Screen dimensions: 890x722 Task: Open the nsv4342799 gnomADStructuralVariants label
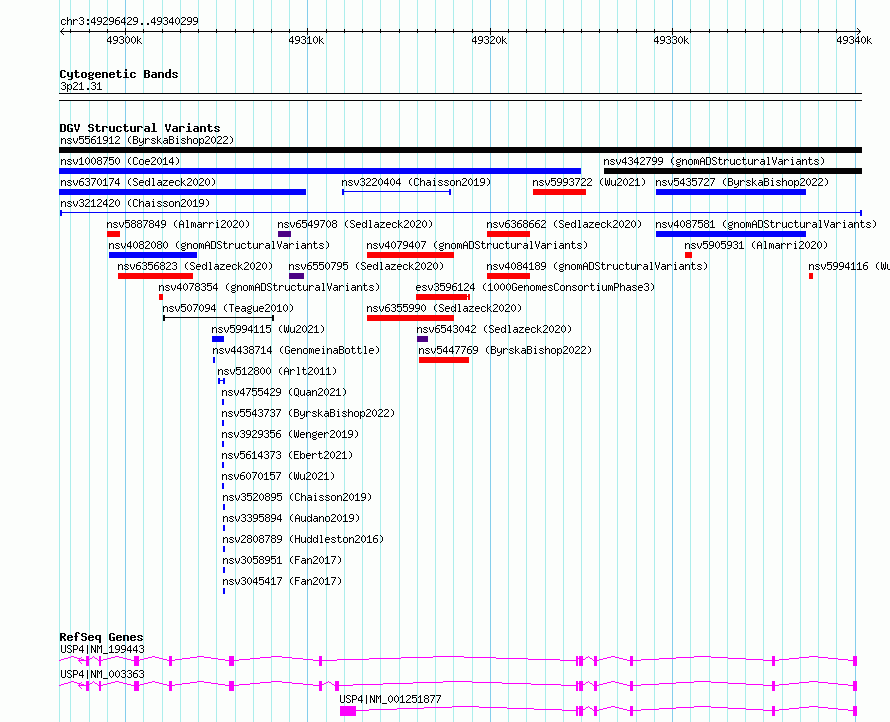click(714, 161)
